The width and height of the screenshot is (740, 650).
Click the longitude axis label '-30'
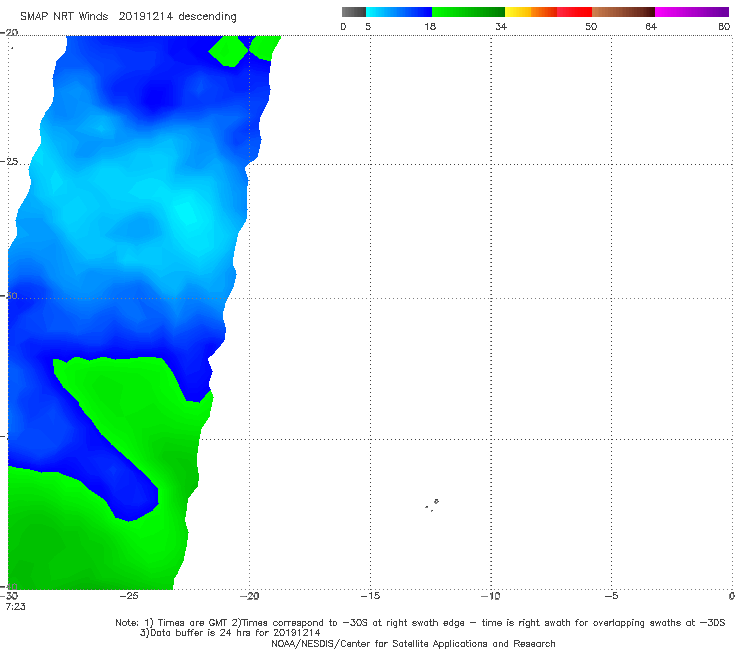coord(9,596)
